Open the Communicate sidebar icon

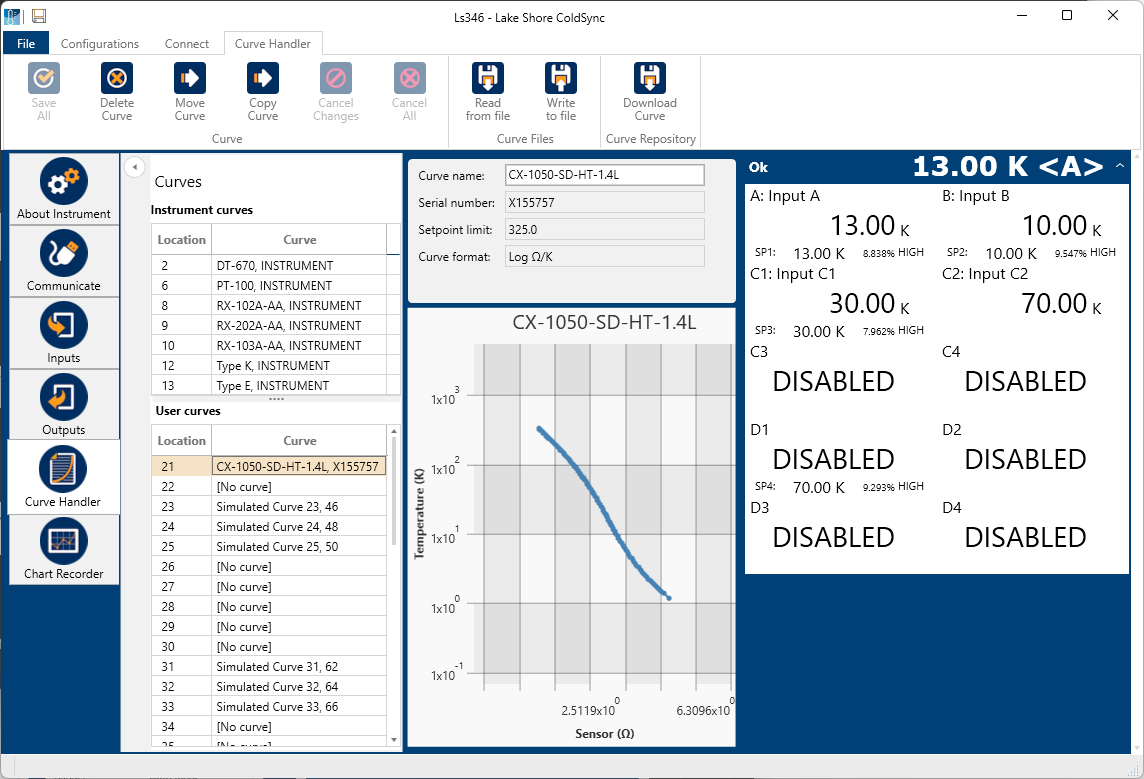tap(63, 261)
